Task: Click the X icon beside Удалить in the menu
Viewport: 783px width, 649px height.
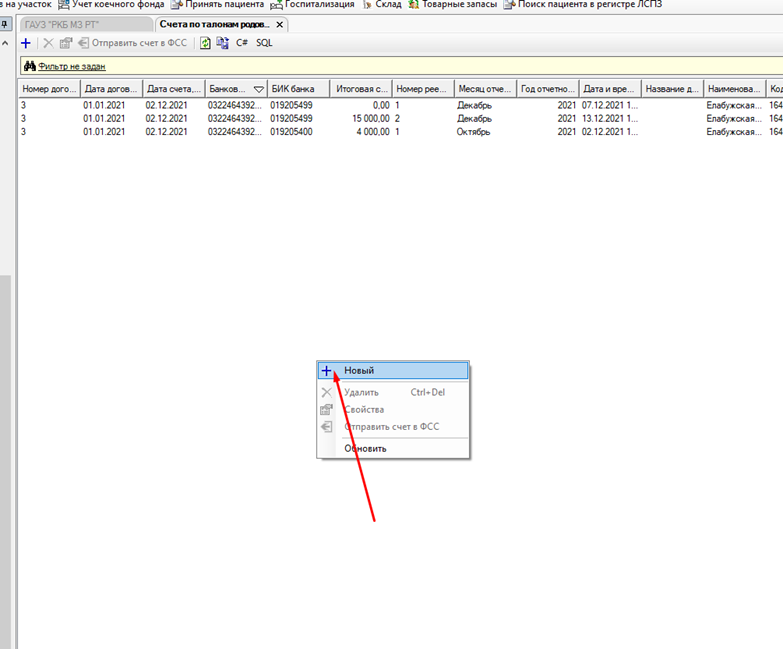Action: pos(326,392)
